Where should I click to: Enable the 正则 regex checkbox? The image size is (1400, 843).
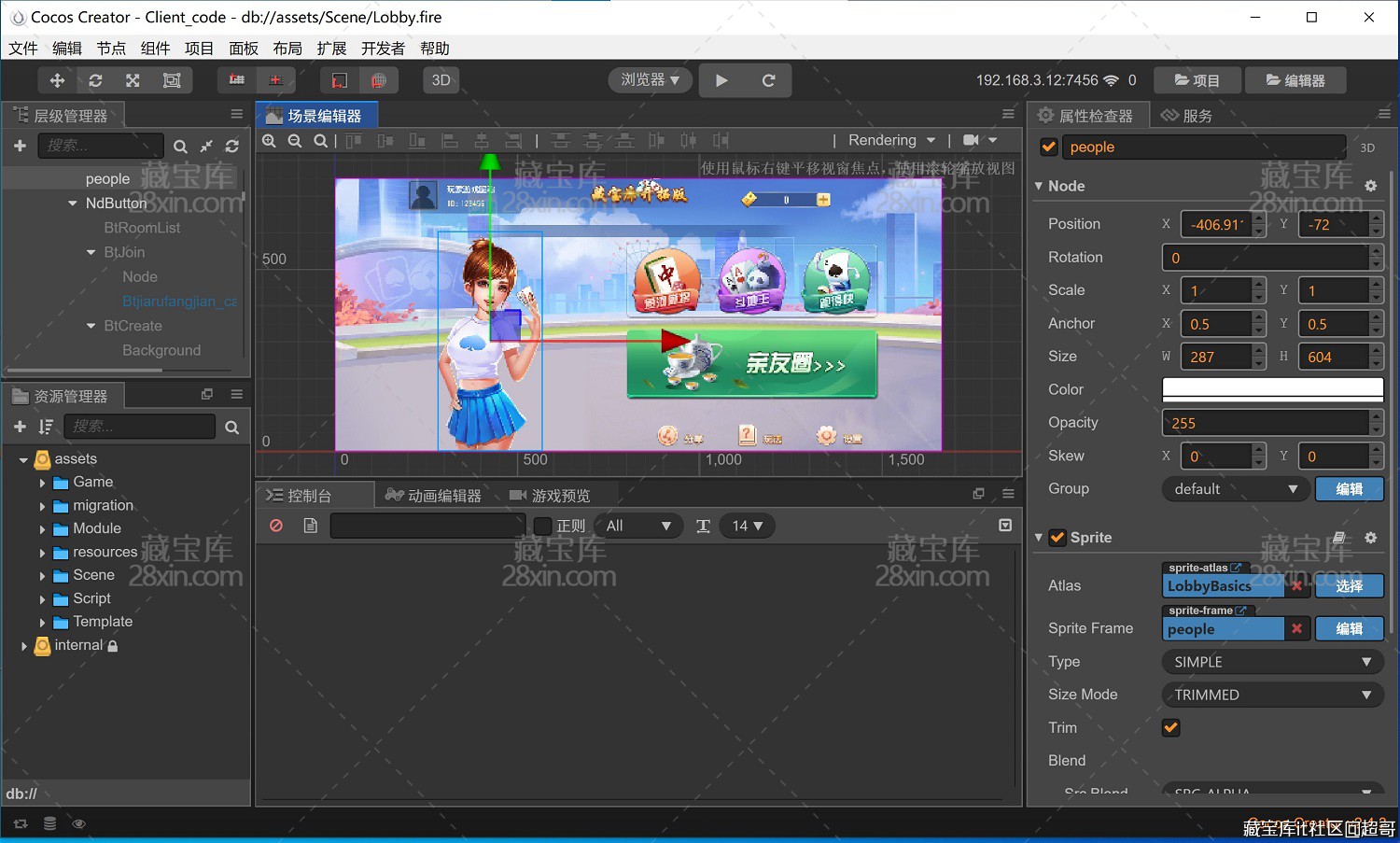pyautogui.click(x=542, y=526)
